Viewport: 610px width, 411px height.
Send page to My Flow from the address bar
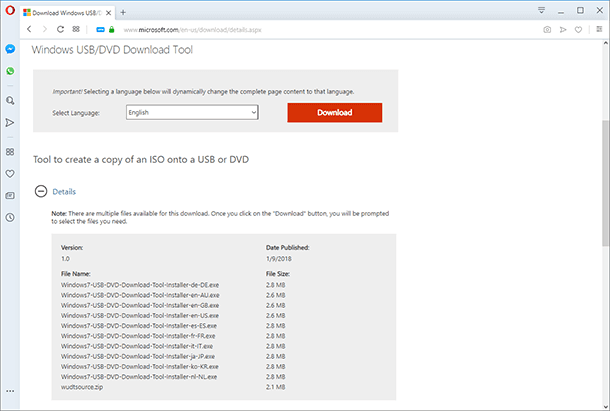click(x=563, y=30)
